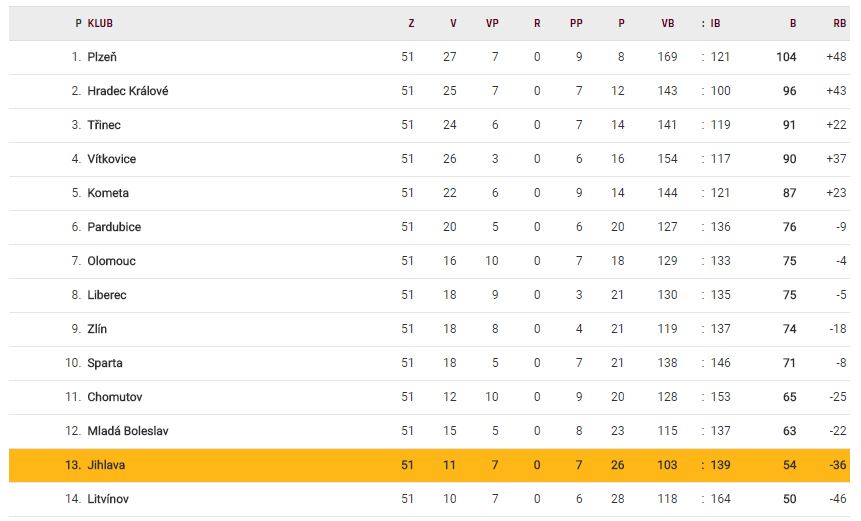Select the PP column header

click(576, 23)
